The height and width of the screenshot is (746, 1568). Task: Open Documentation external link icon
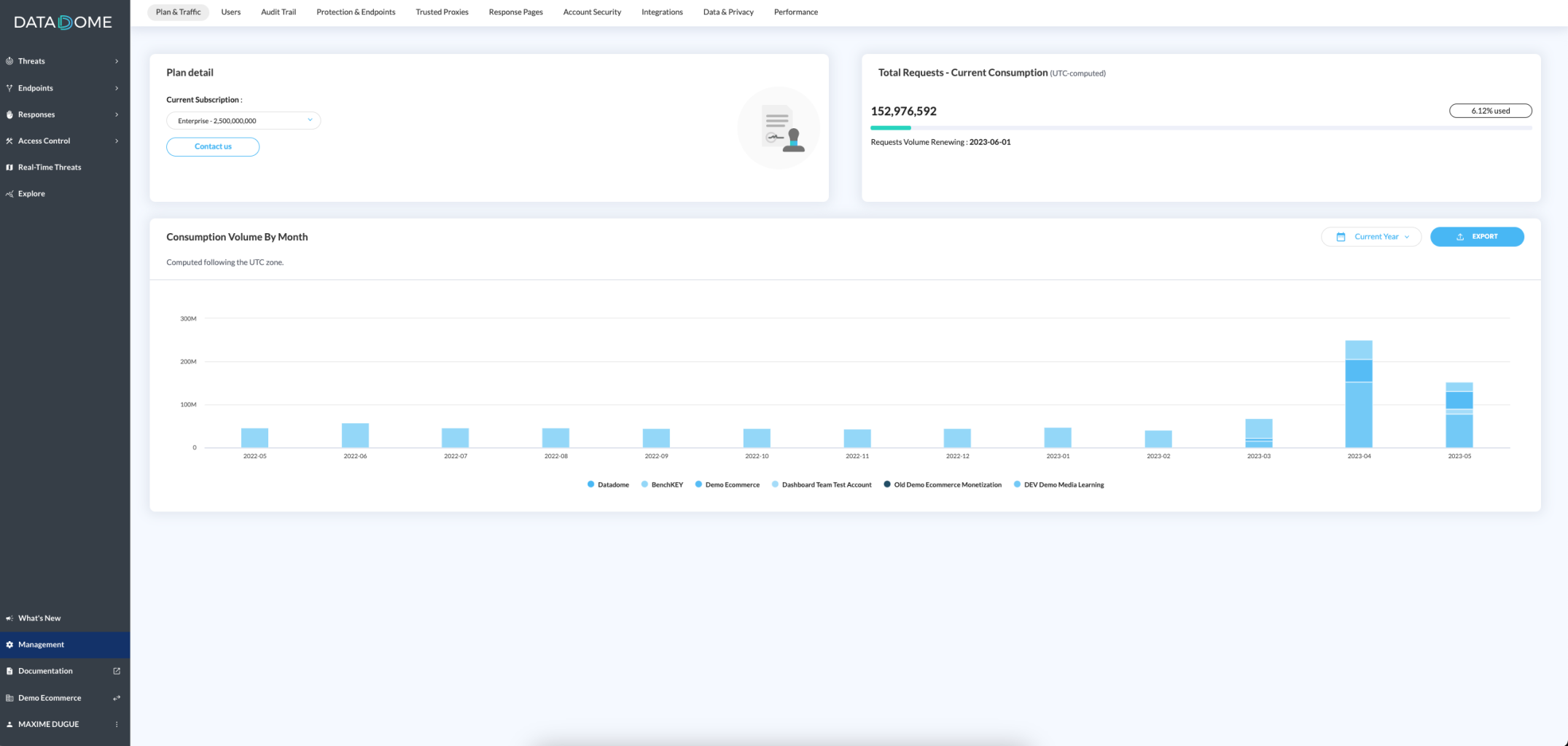click(x=117, y=671)
